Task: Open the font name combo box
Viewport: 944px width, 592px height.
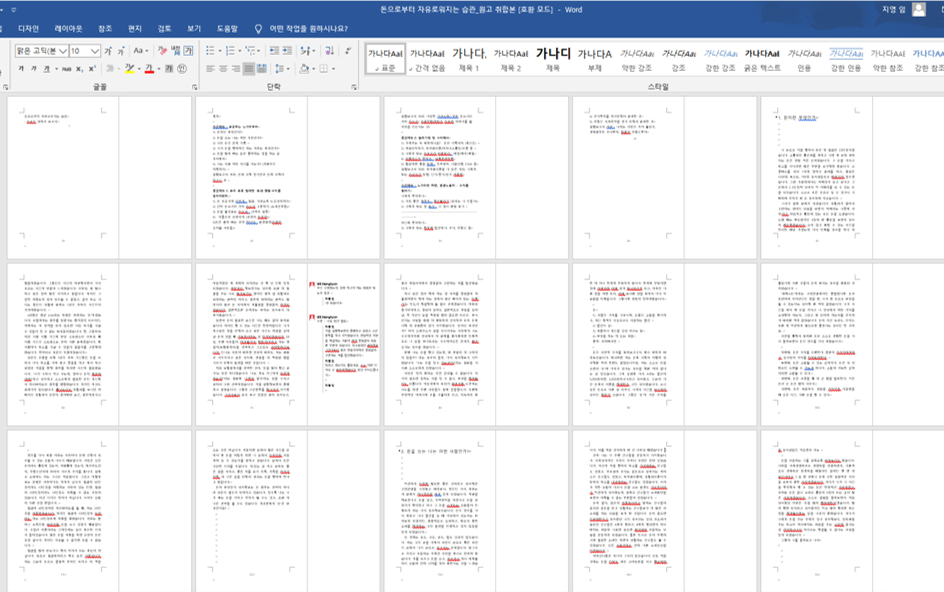Action: tap(42, 51)
